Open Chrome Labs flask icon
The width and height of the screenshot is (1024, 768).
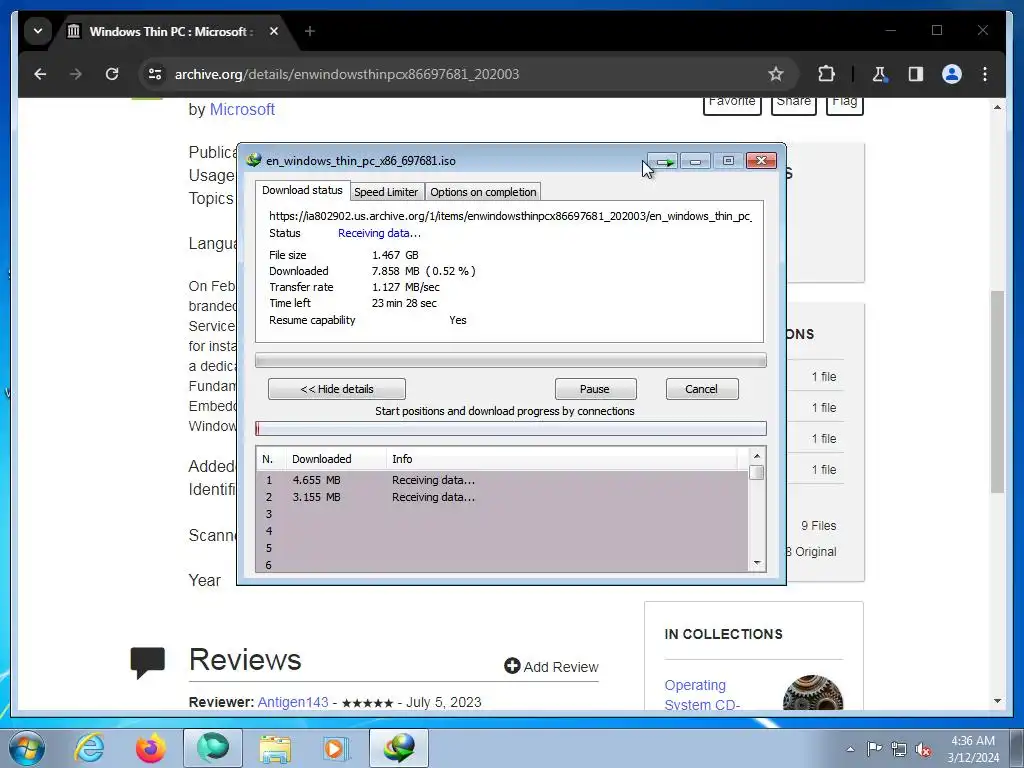pos(880,74)
